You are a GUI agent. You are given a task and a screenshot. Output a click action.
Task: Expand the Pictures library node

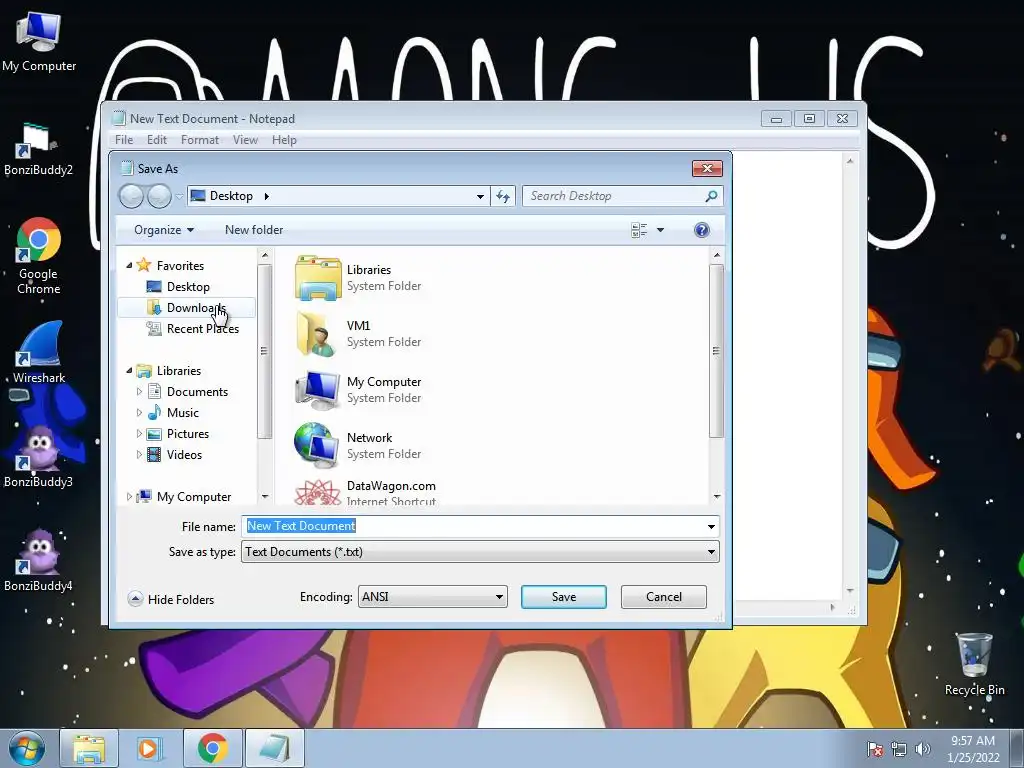point(139,434)
